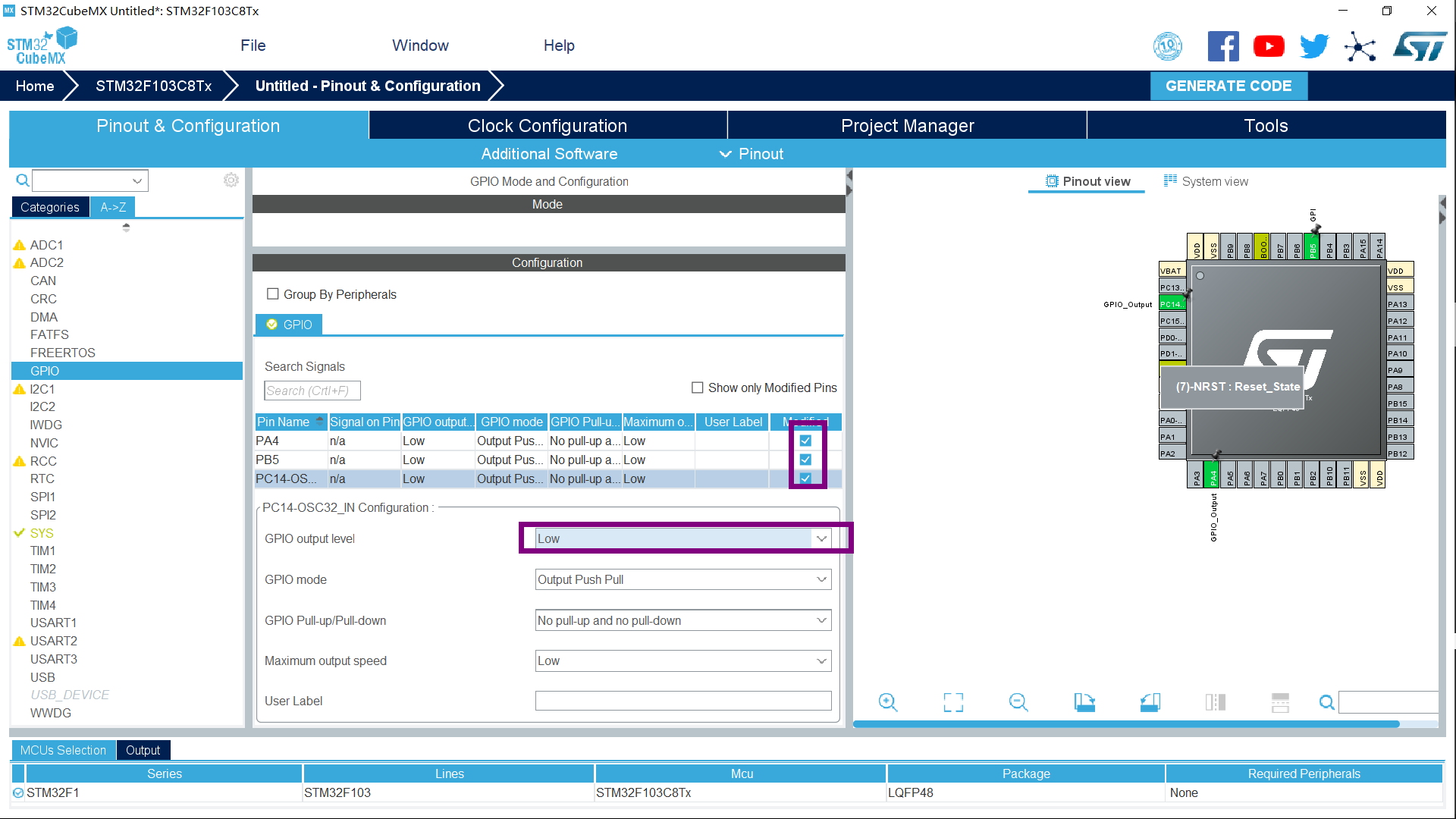Open the ST YouTube channel icon
Screen dimensions: 1456x819
(1269, 46)
